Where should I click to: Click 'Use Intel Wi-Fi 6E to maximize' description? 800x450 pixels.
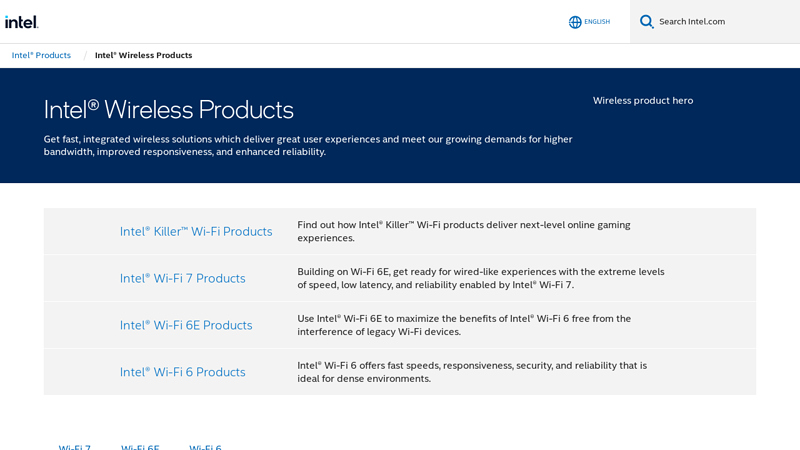(x=464, y=325)
